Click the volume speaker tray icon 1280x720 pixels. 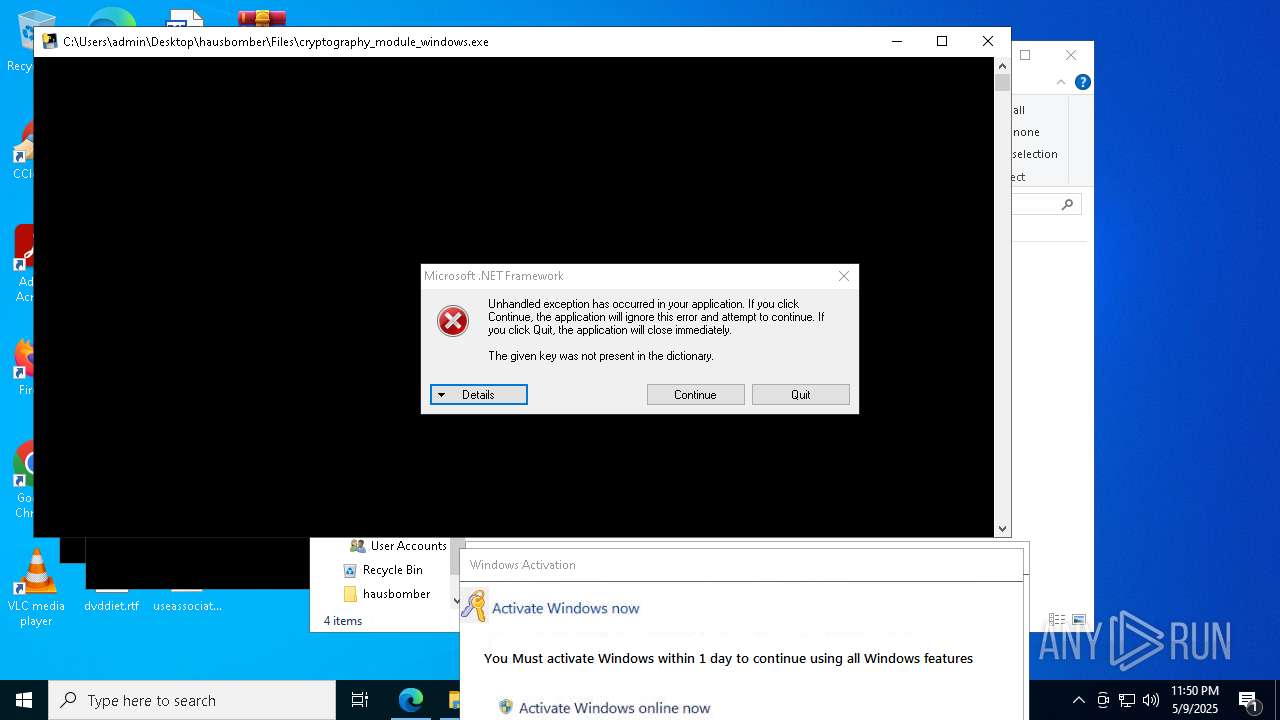tap(1151, 700)
